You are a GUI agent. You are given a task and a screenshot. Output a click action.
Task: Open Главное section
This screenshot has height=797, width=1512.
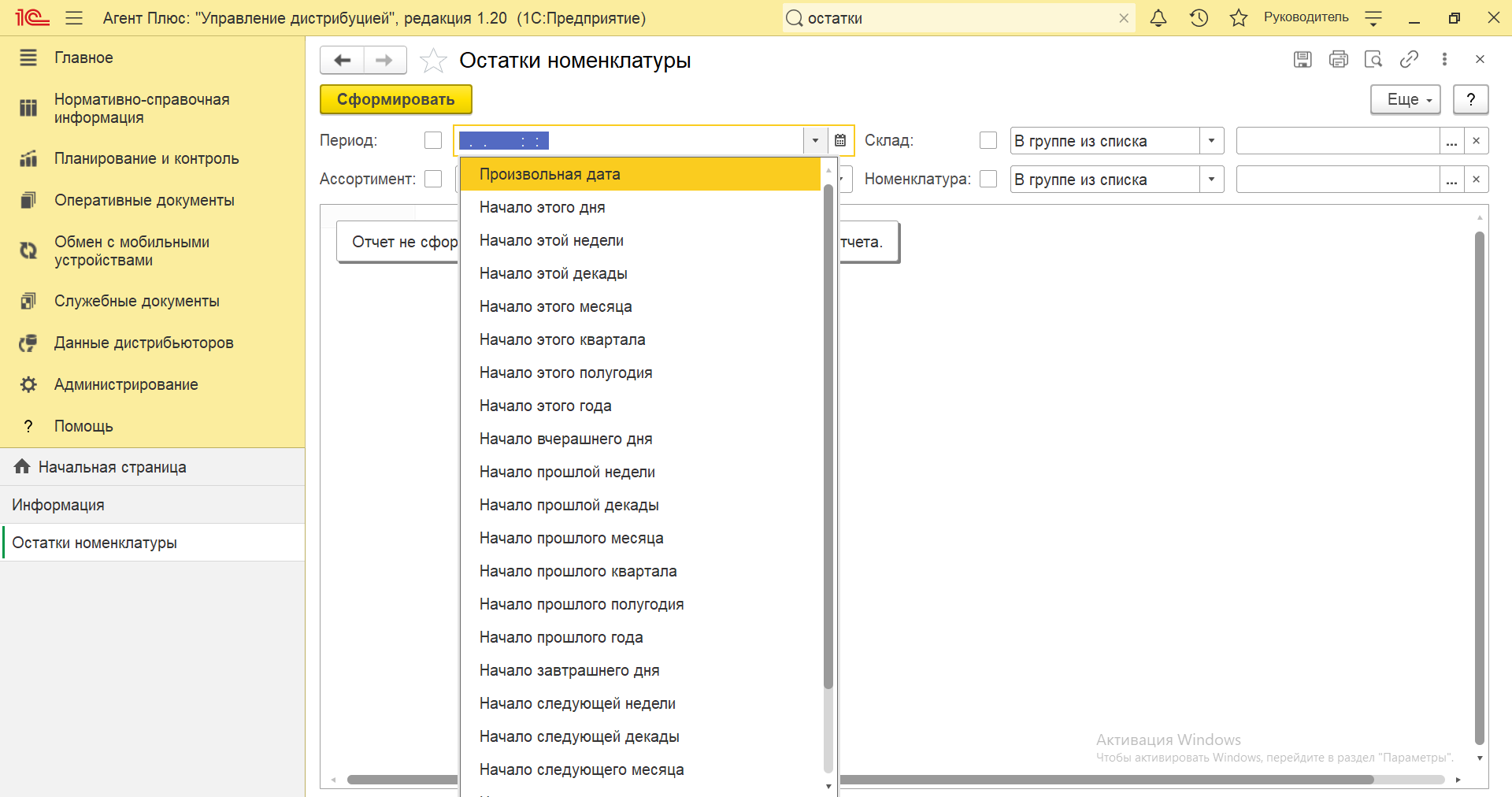tap(153, 57)
